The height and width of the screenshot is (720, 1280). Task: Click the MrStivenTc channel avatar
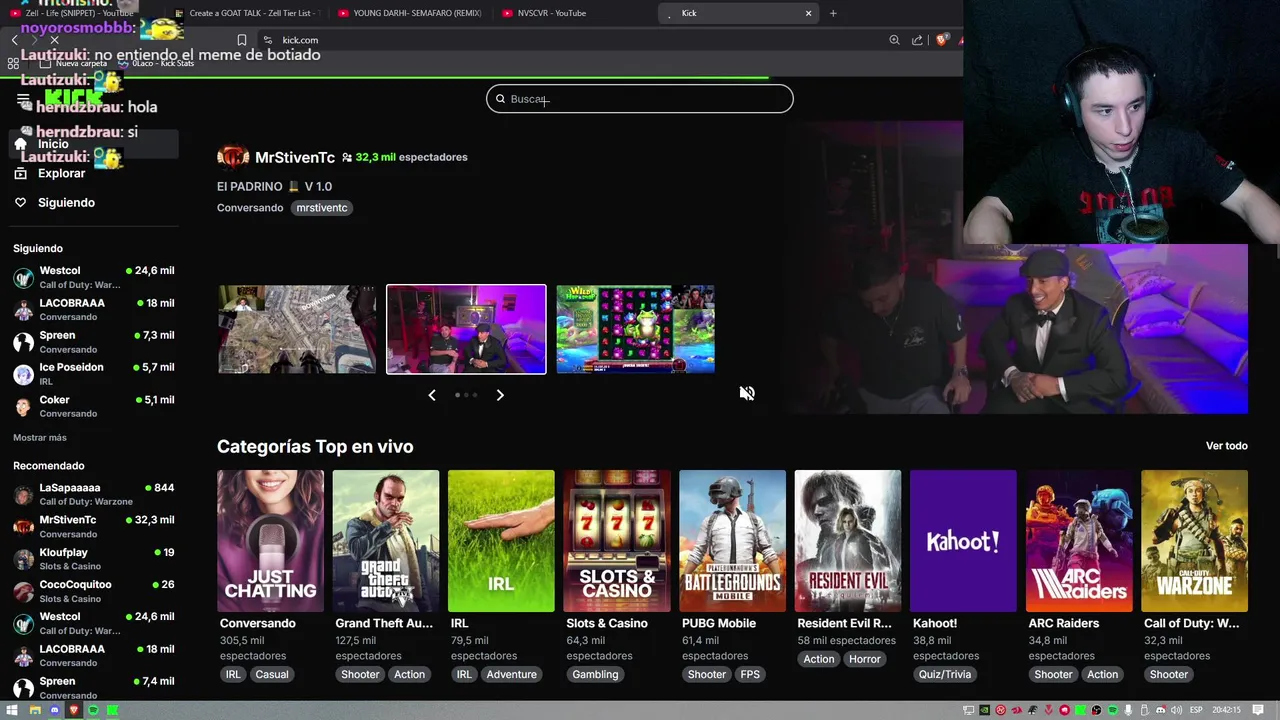point(233,157)
